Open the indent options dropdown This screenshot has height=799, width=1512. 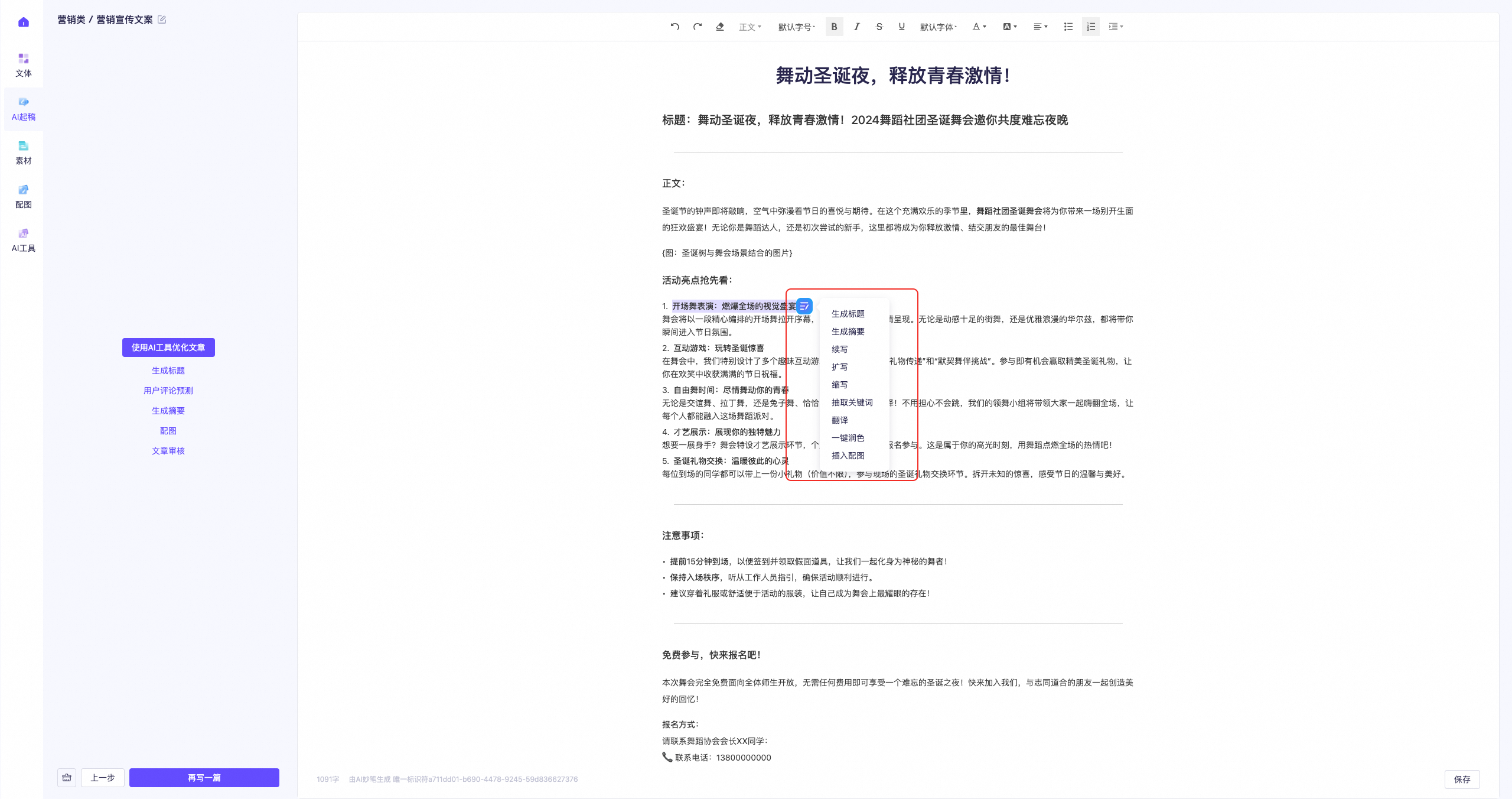[x=1116, y=27]
